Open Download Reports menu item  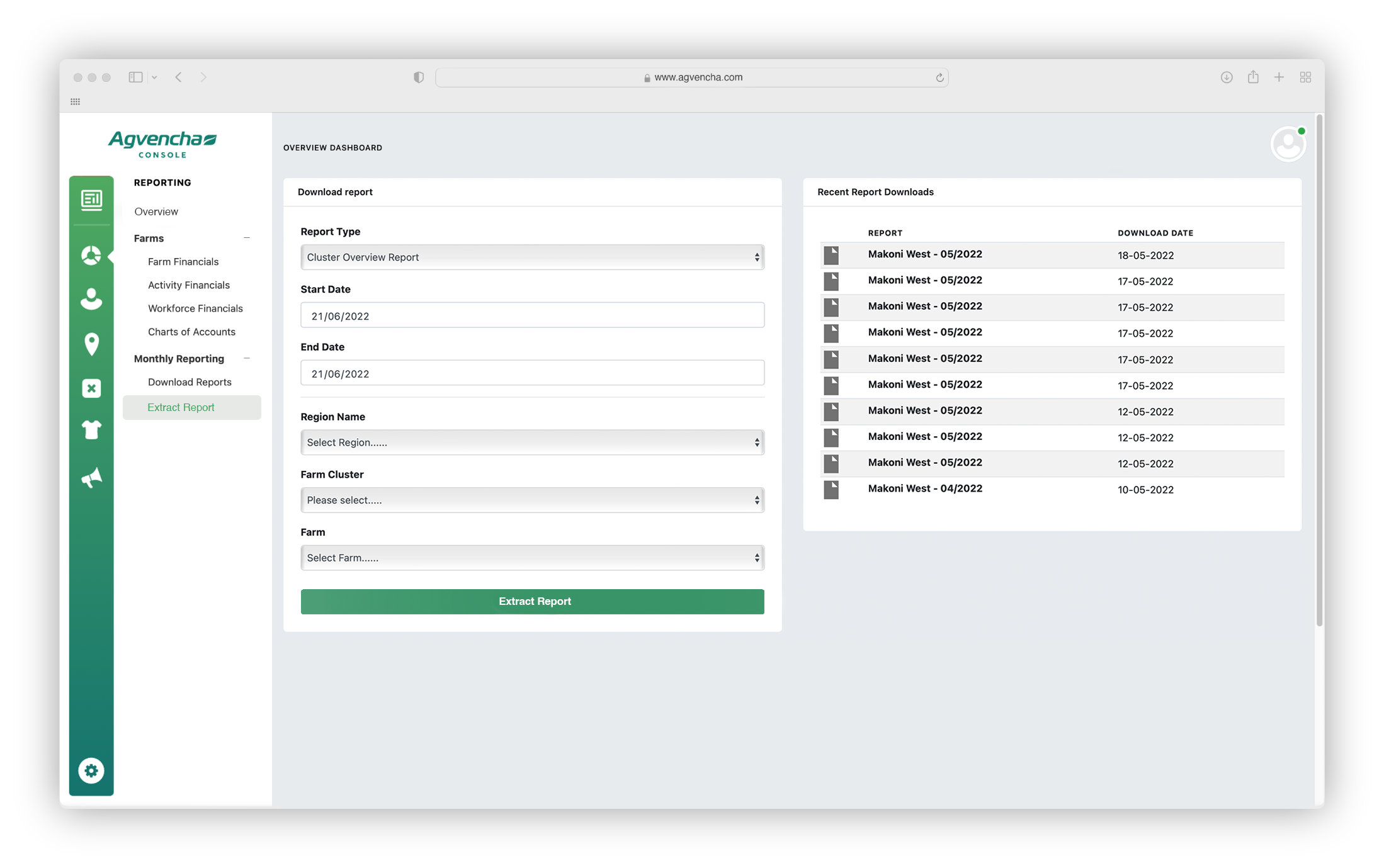(x=190, y=382)
